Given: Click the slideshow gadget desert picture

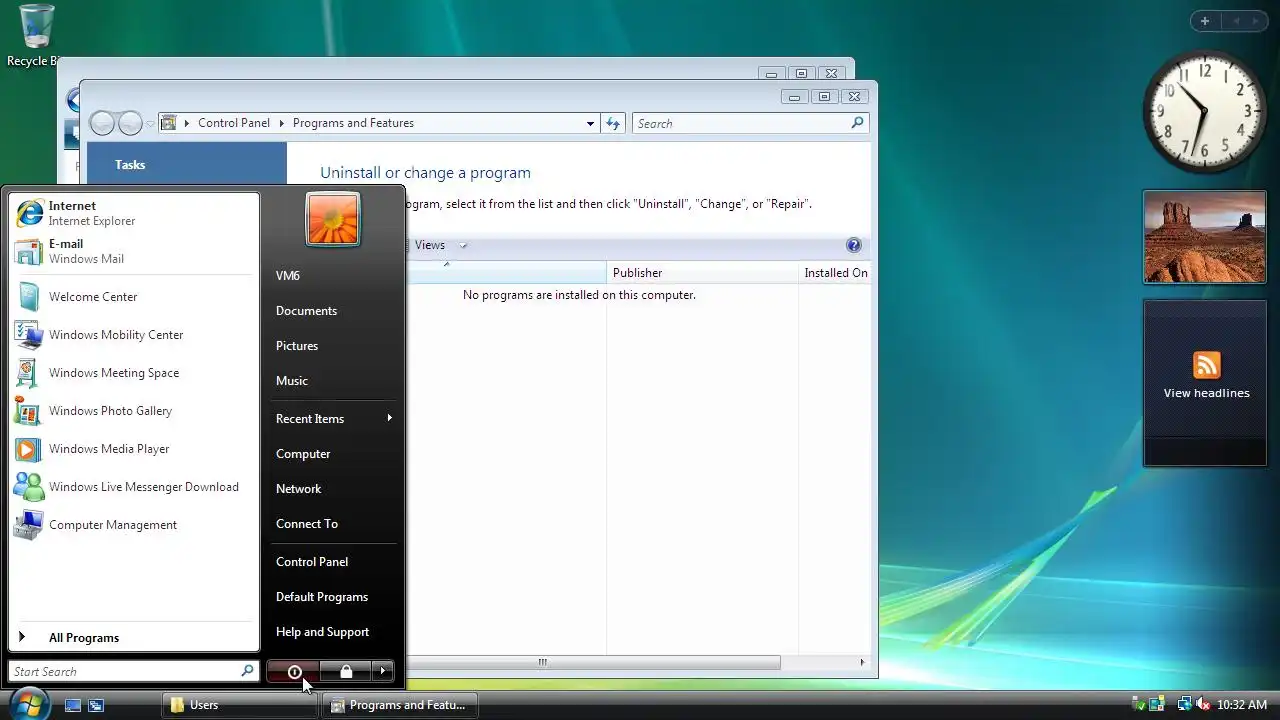Looking at the screenshot, I should (1205, 237).
